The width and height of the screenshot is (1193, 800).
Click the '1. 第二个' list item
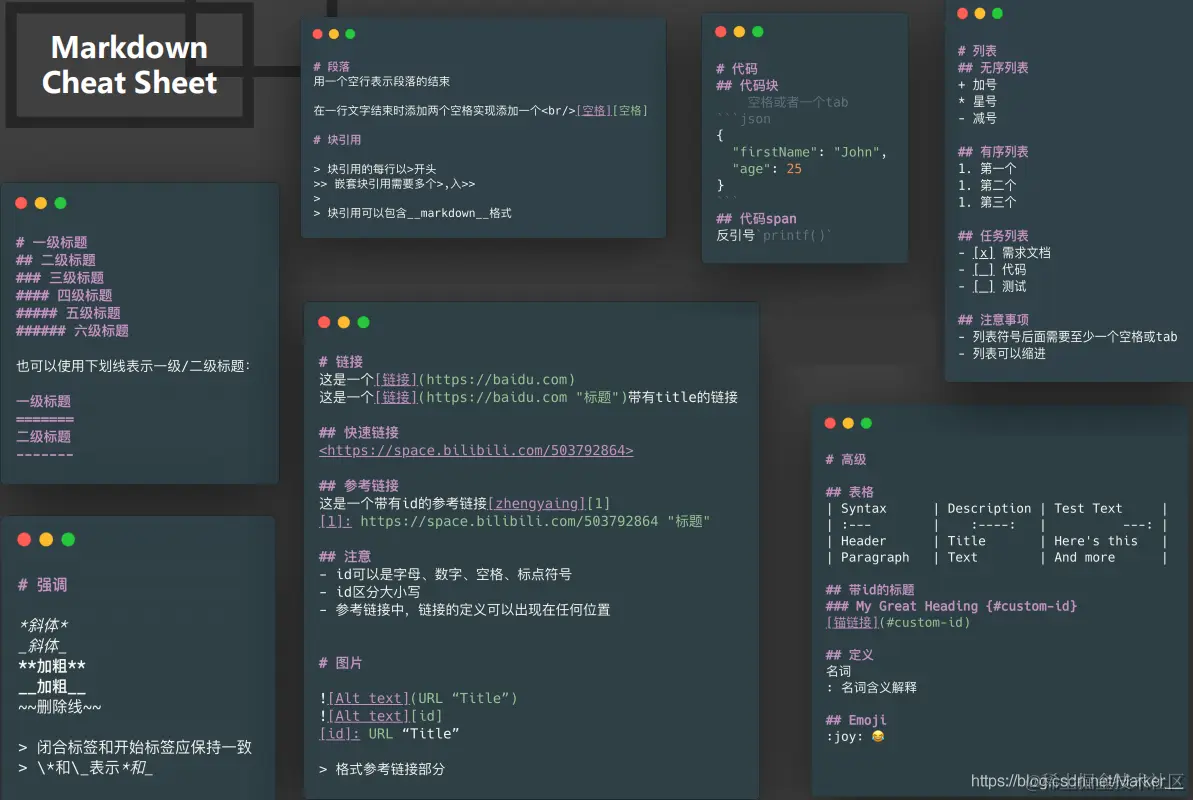(x=987, y=185)
